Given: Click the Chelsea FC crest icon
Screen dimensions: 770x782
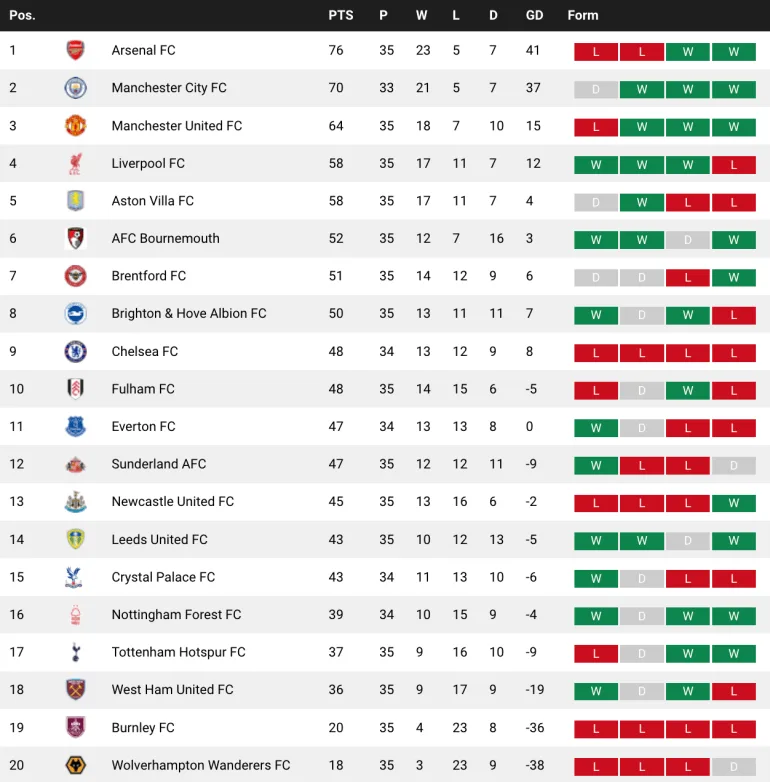Looking at the screenshot, I should (75, 352).
